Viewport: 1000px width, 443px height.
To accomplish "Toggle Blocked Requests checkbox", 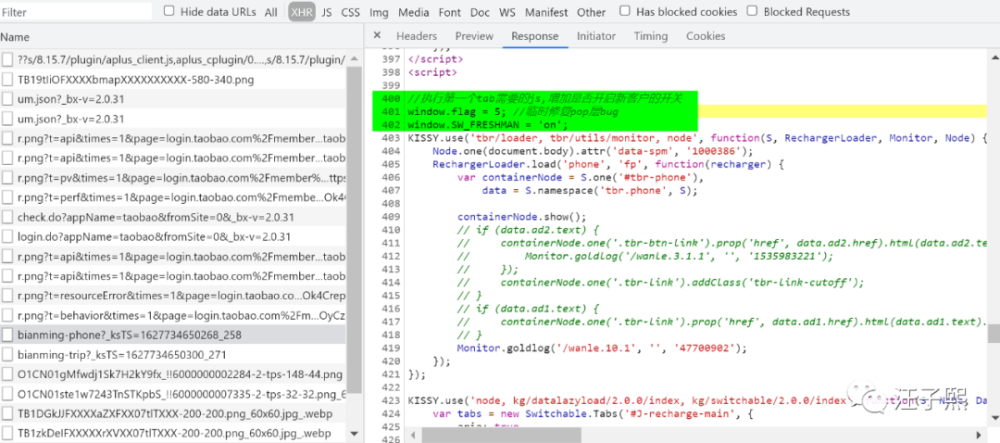I will pyautogui.click(x=753, y=11).
